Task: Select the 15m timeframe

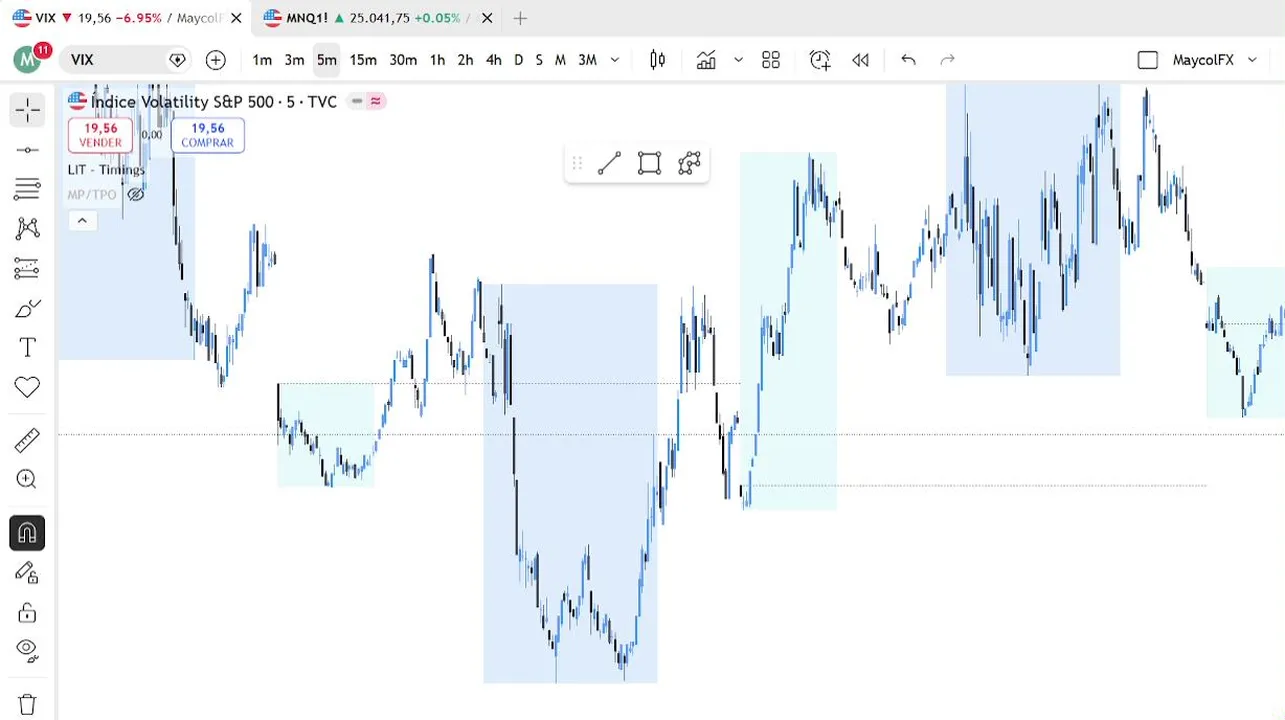Action: (x=363, y=60)
